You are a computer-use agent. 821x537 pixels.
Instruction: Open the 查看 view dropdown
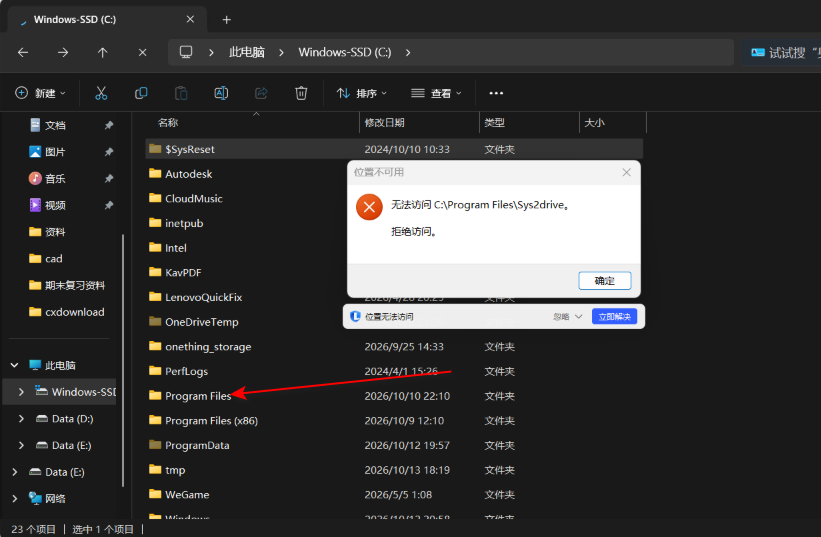436,93
